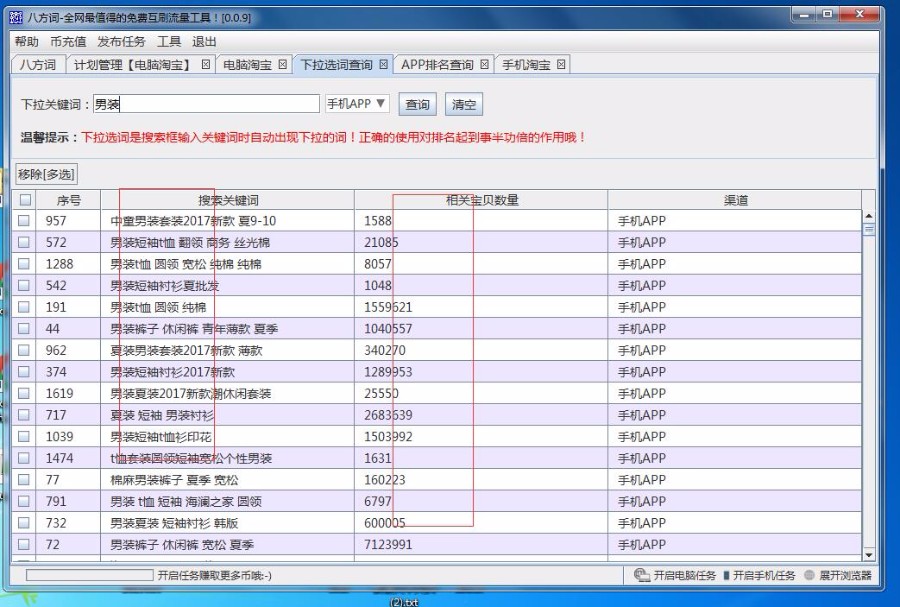
Task: Check the row with 序号 44
Action: 24,329
